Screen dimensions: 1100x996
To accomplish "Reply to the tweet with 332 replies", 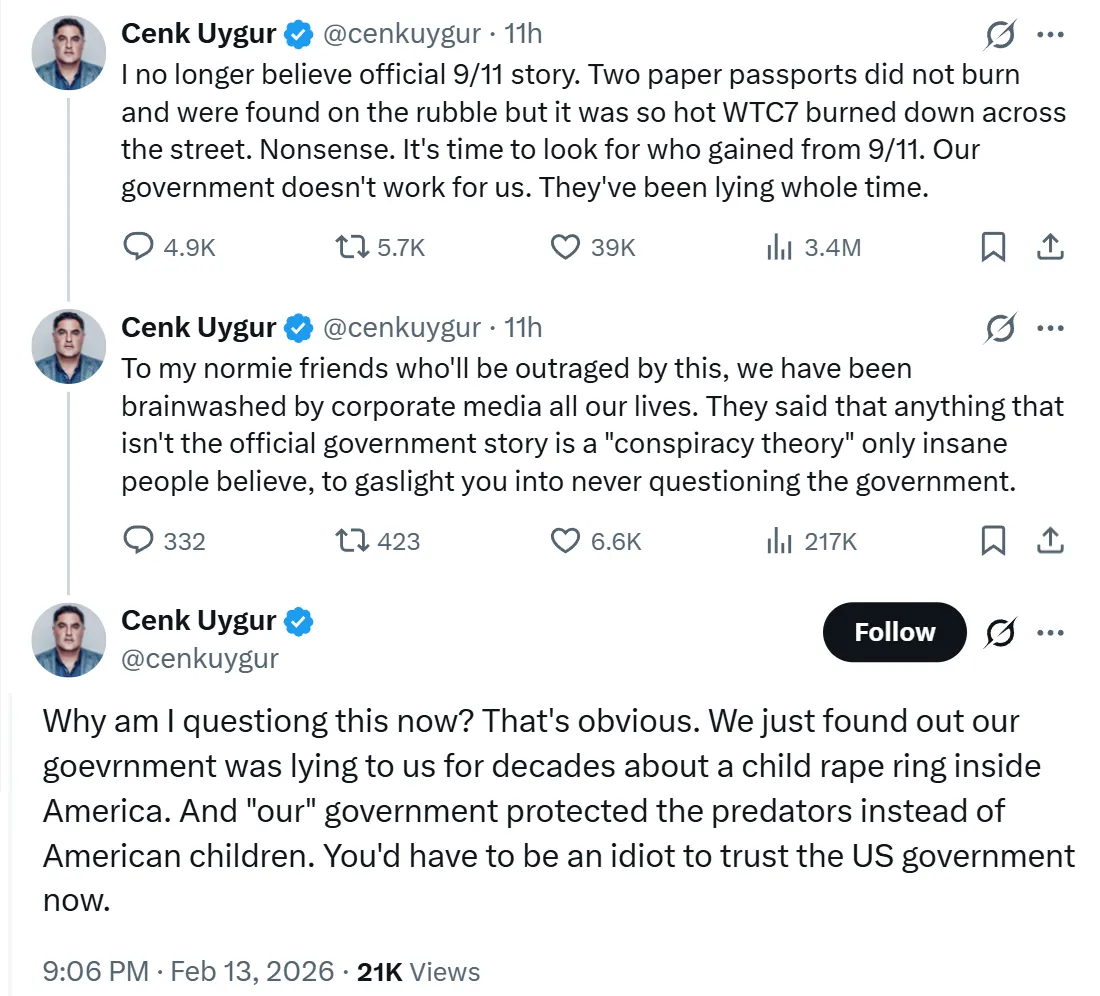I will (x=138, y=541).
